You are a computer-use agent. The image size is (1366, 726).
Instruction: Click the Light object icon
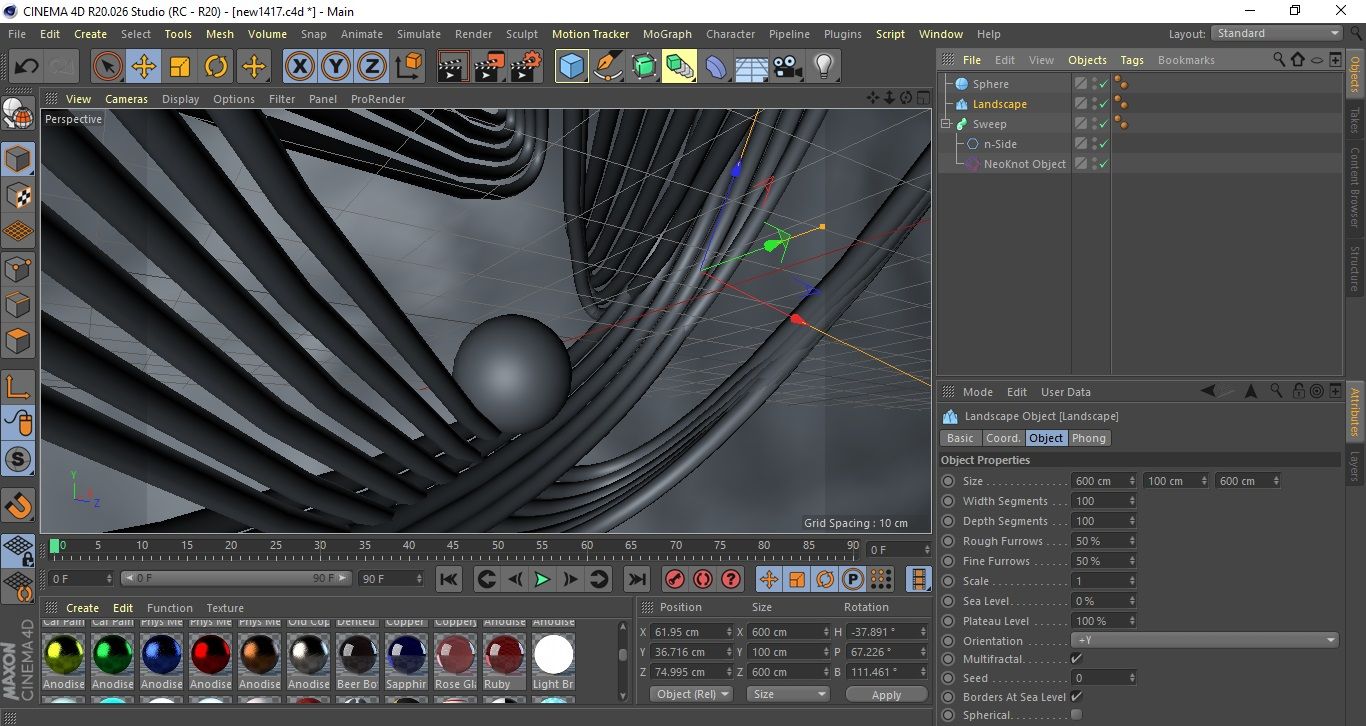click(823, 67)
